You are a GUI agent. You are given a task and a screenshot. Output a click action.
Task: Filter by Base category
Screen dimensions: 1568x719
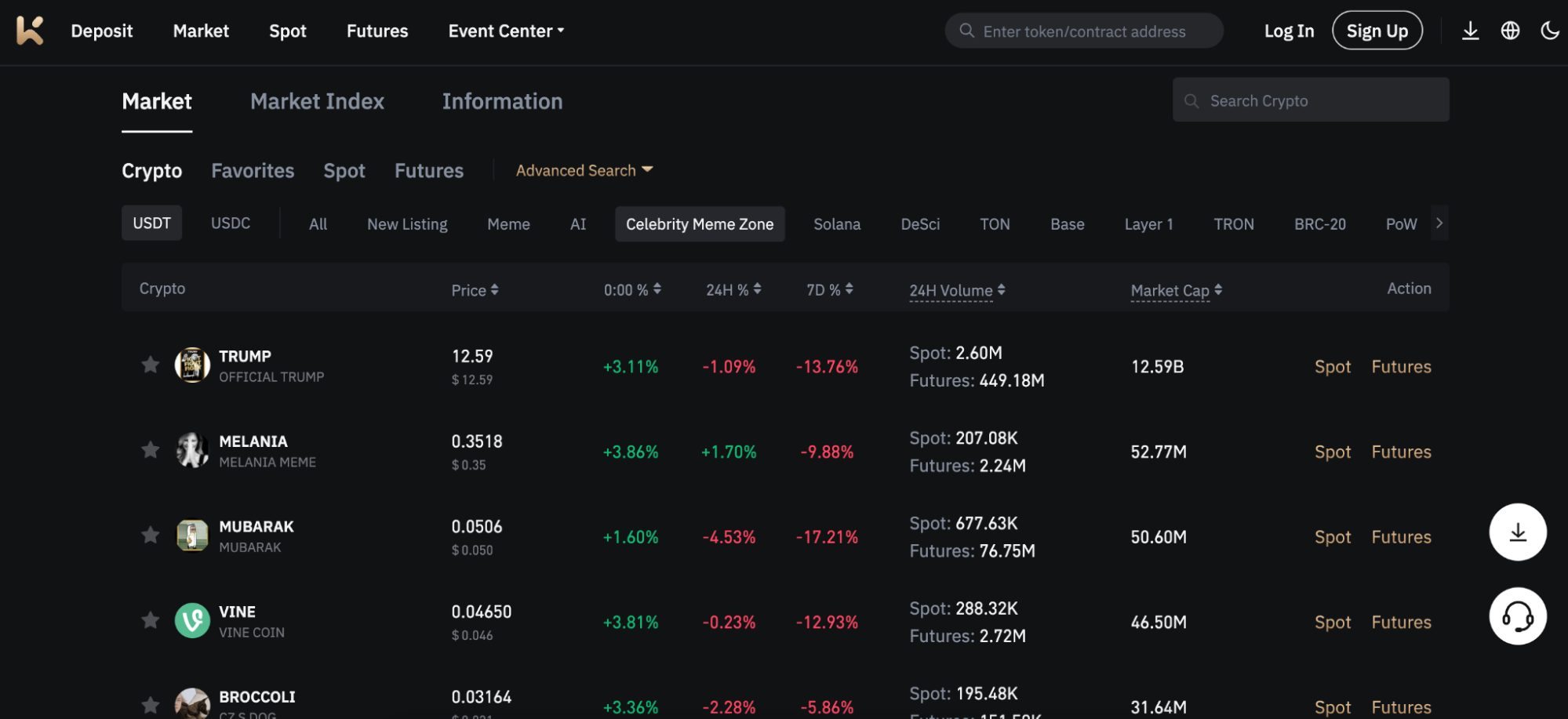pos(1068,224)
